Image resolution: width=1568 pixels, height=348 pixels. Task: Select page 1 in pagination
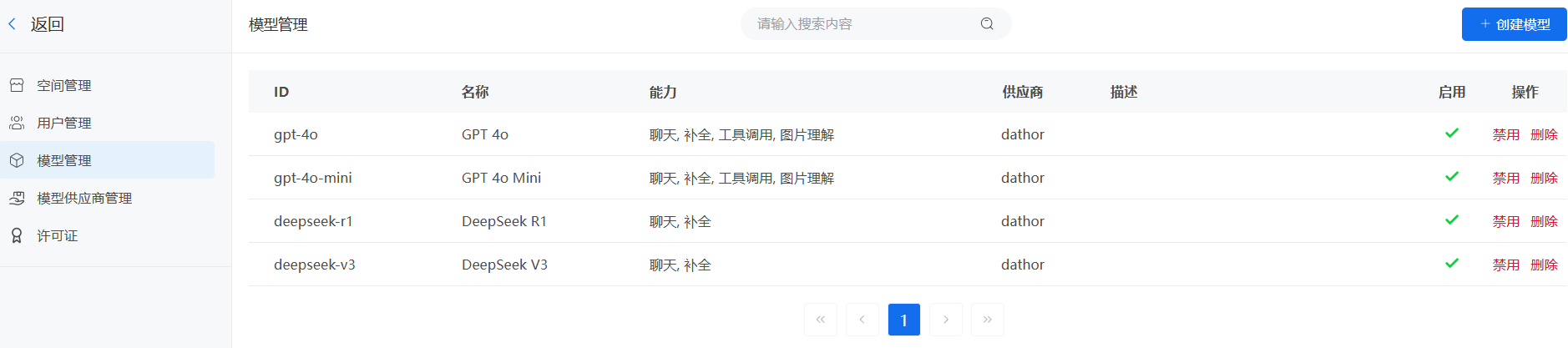904,320
